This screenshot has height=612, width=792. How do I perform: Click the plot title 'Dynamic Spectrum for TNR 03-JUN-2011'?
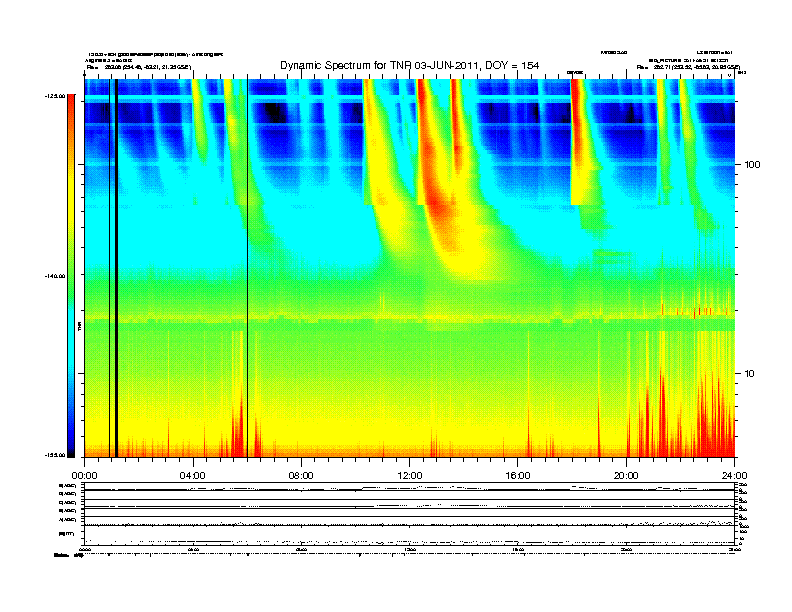click(x=410, y=65)
